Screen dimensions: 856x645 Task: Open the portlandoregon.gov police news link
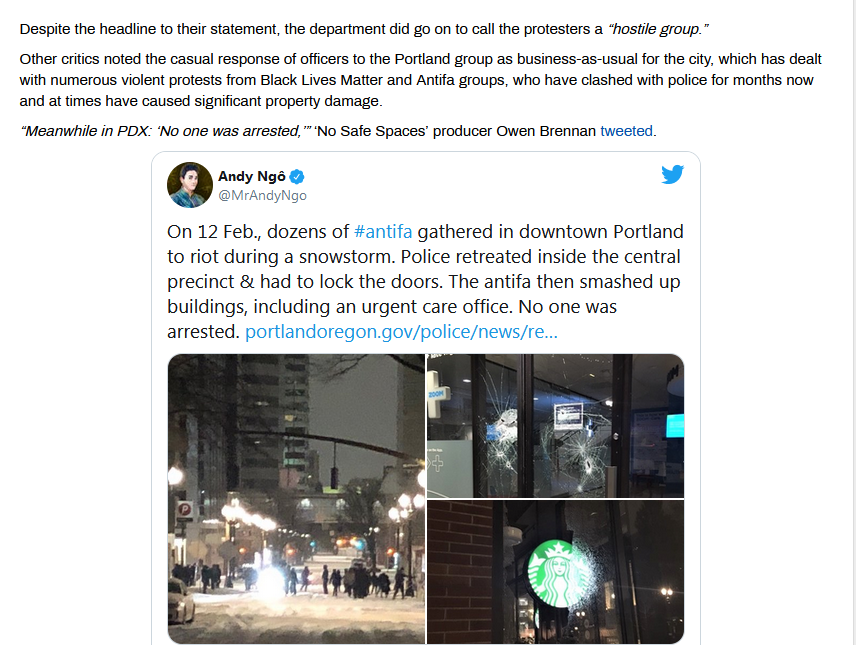tap(401, 332)
